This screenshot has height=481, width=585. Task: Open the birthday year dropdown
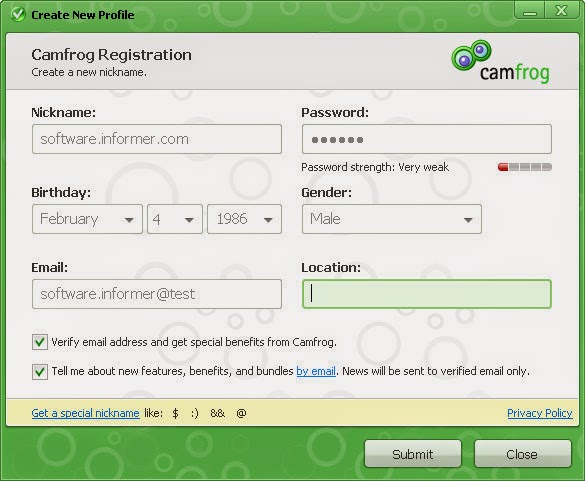(244, 219)
